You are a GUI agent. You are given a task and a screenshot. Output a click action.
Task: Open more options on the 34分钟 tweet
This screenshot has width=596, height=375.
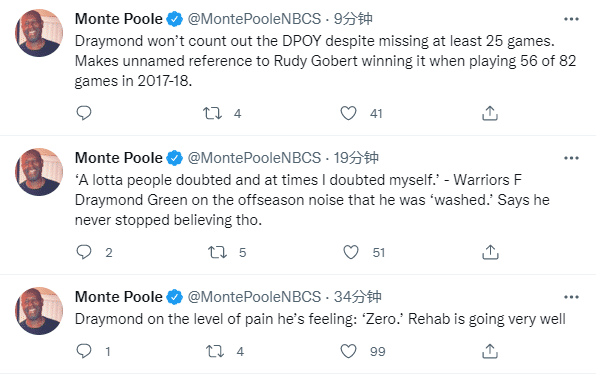[x=571, y=297]
